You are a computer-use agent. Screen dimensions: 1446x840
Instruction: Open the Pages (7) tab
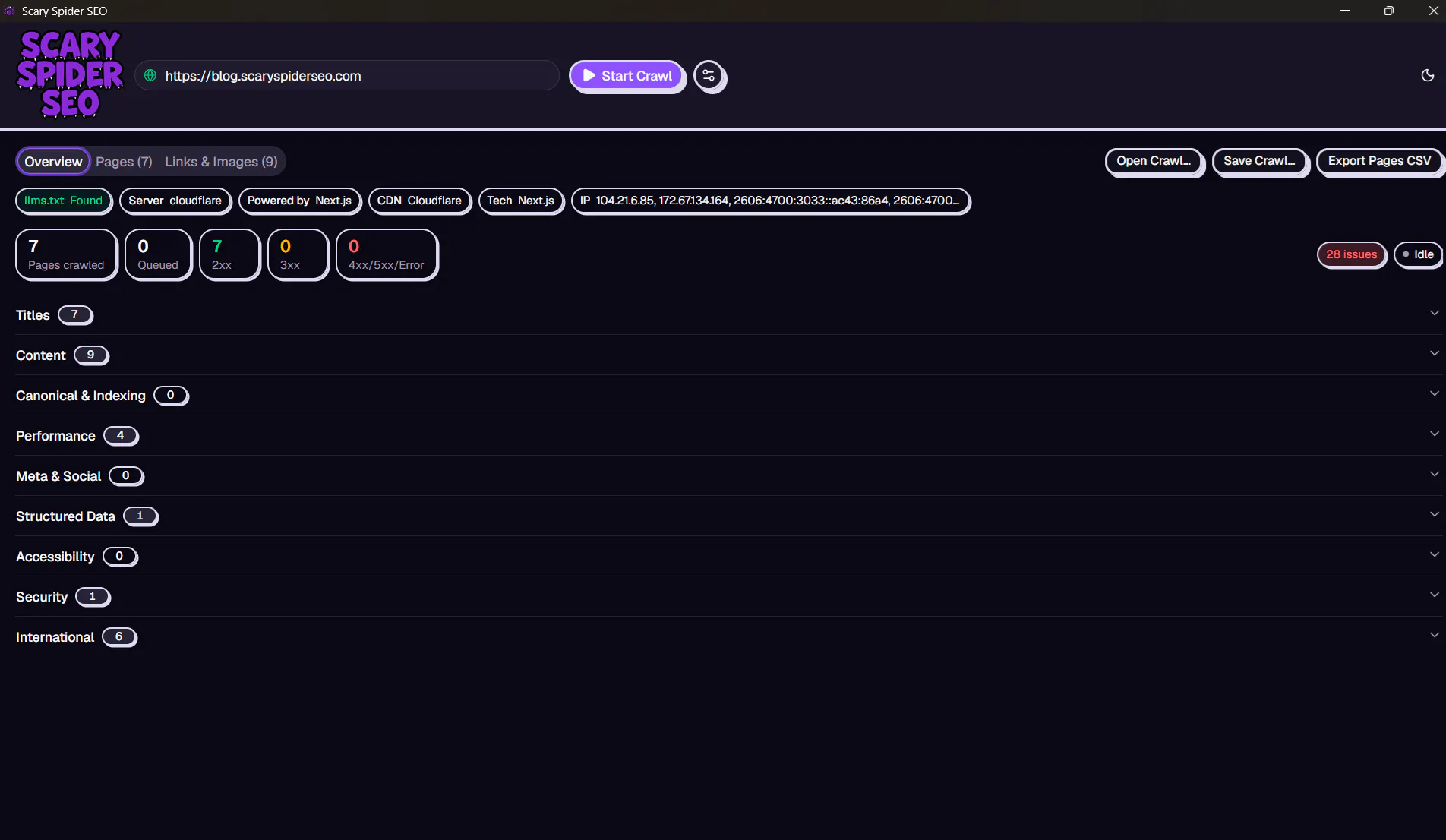click(x=124, y=162)
